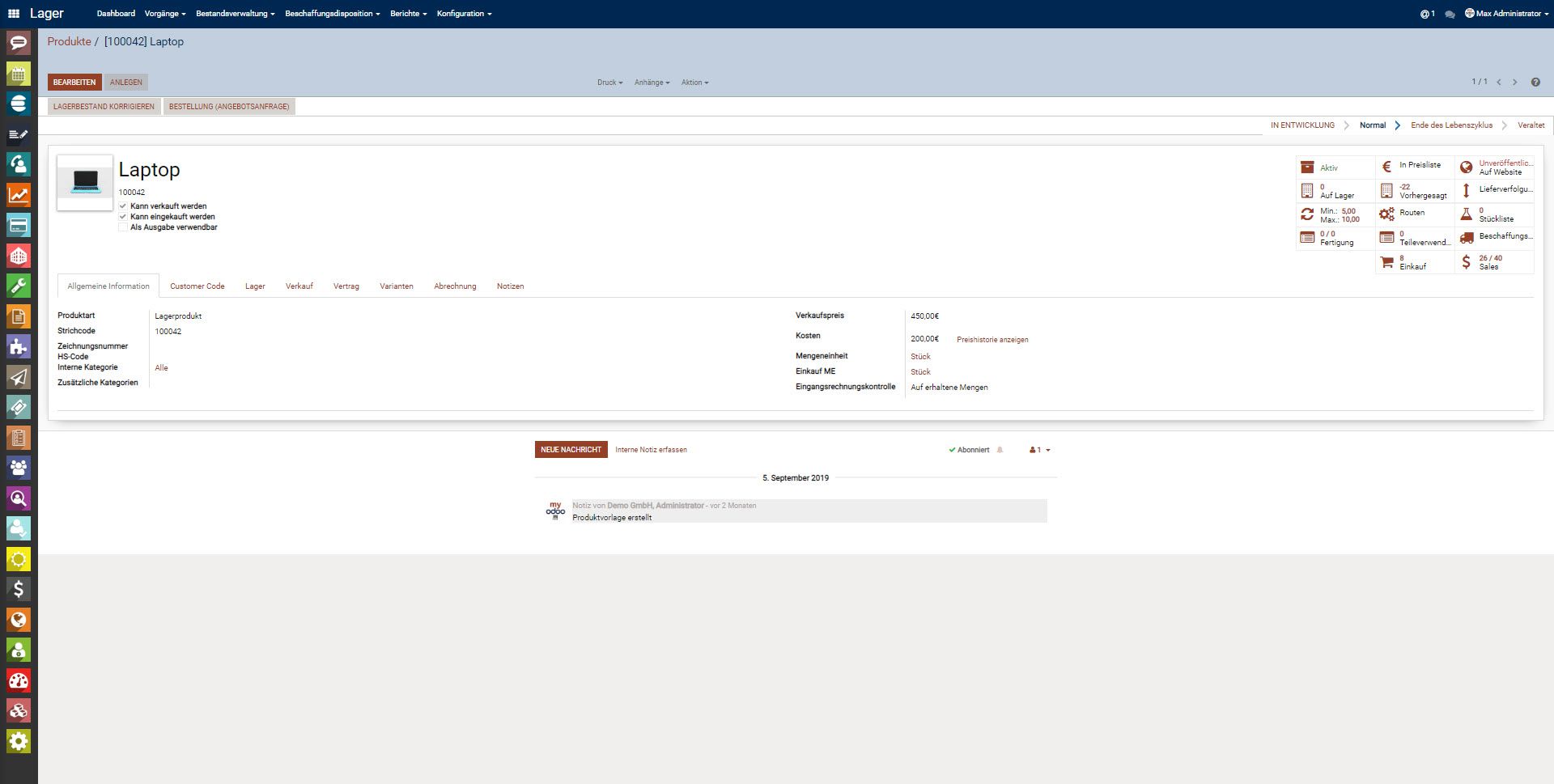This screenshot has width=1554, height=784.
Task: Click the BEARBEITEN button
Action: point(74,82)
